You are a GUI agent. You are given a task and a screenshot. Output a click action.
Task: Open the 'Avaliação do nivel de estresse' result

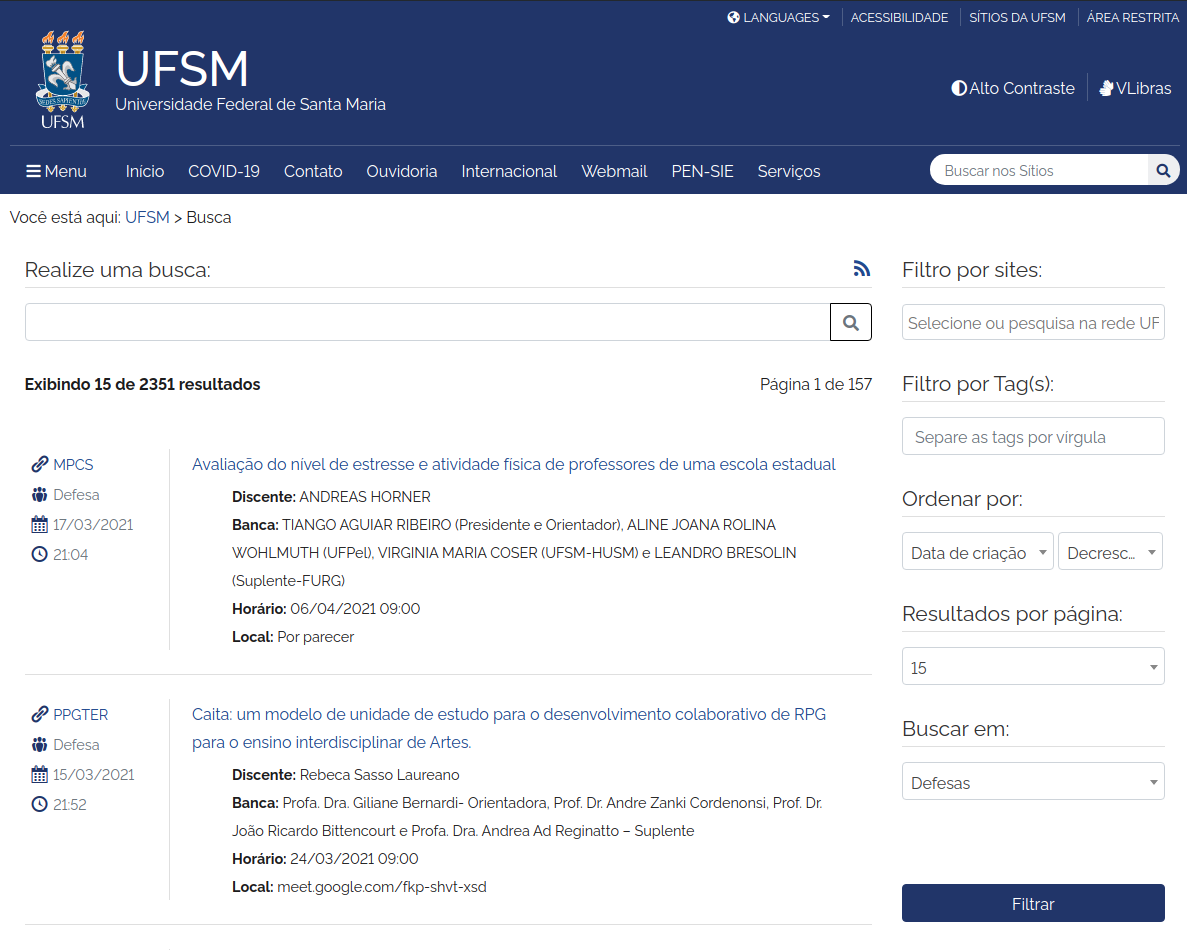513,464
